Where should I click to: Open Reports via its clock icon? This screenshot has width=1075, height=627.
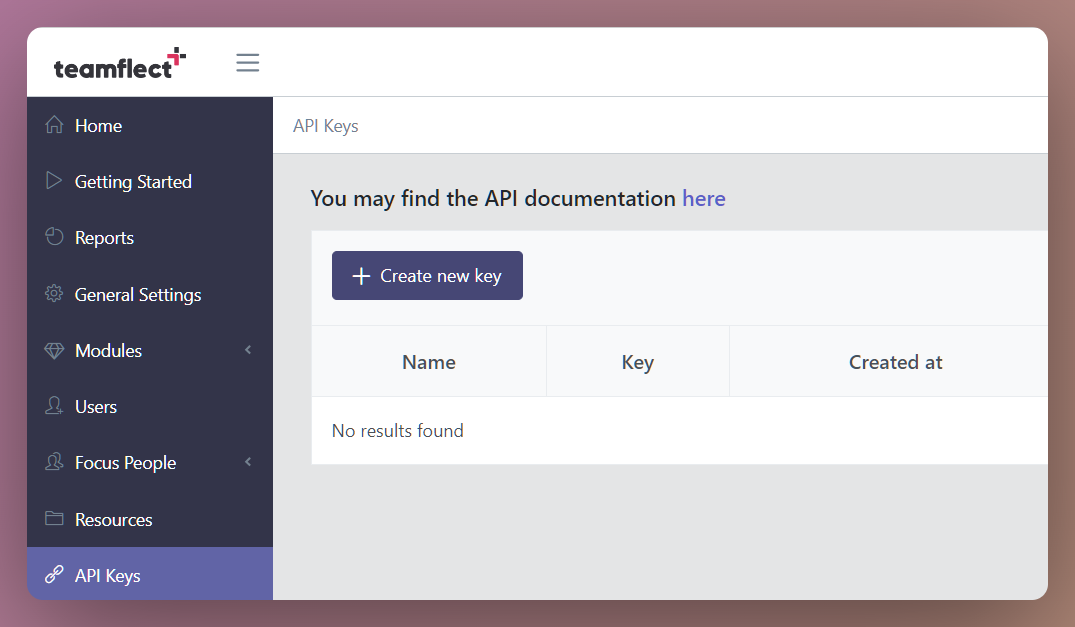[56, 237]
